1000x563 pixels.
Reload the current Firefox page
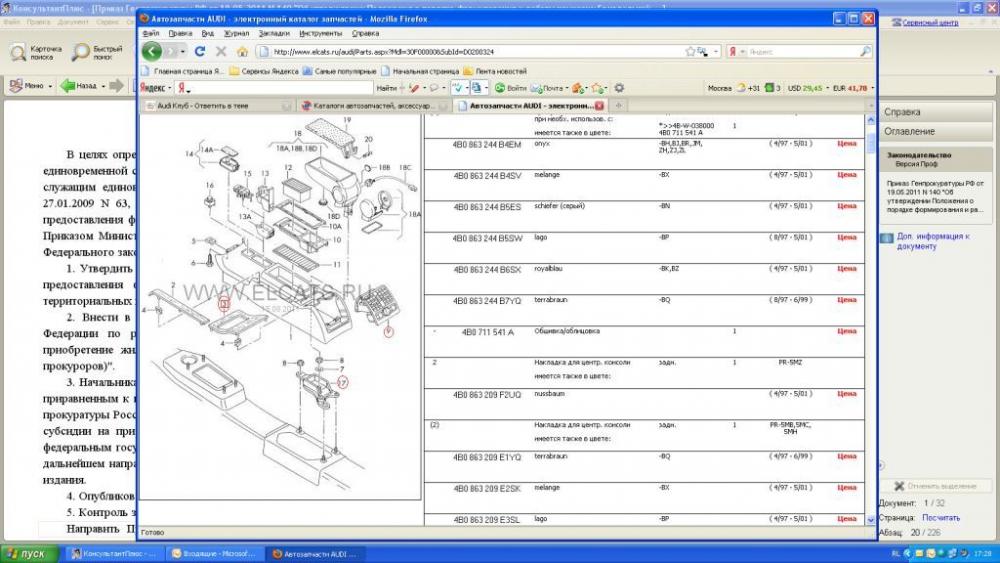pyautogui.click(x=200, y=51)
